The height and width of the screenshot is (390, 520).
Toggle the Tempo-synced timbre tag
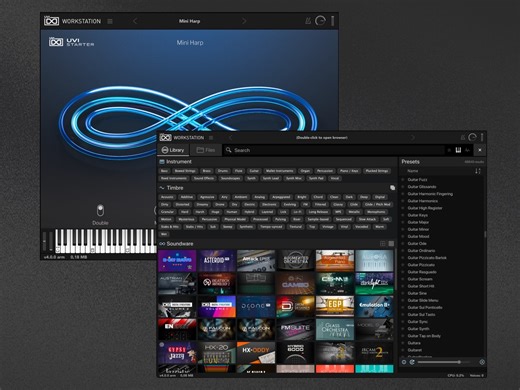point(271,227)
